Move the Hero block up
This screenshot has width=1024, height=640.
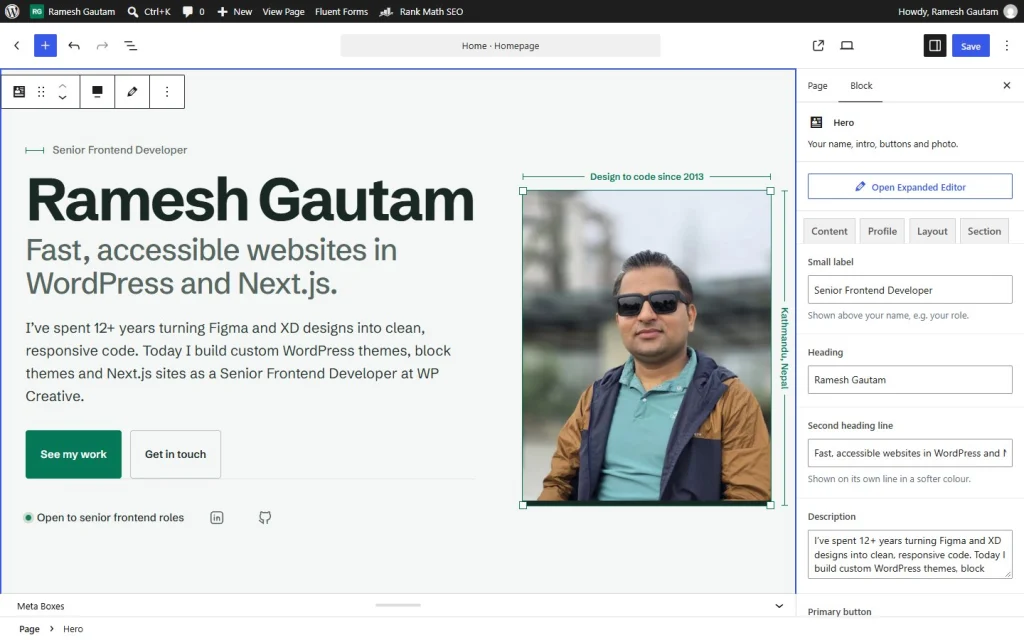(62, 86)
